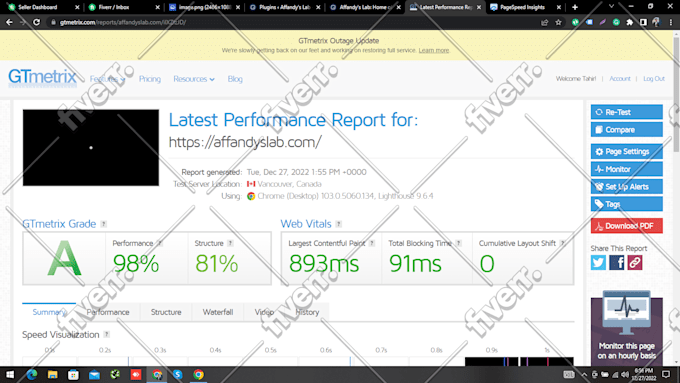Show hidden system tray icons

584,374
